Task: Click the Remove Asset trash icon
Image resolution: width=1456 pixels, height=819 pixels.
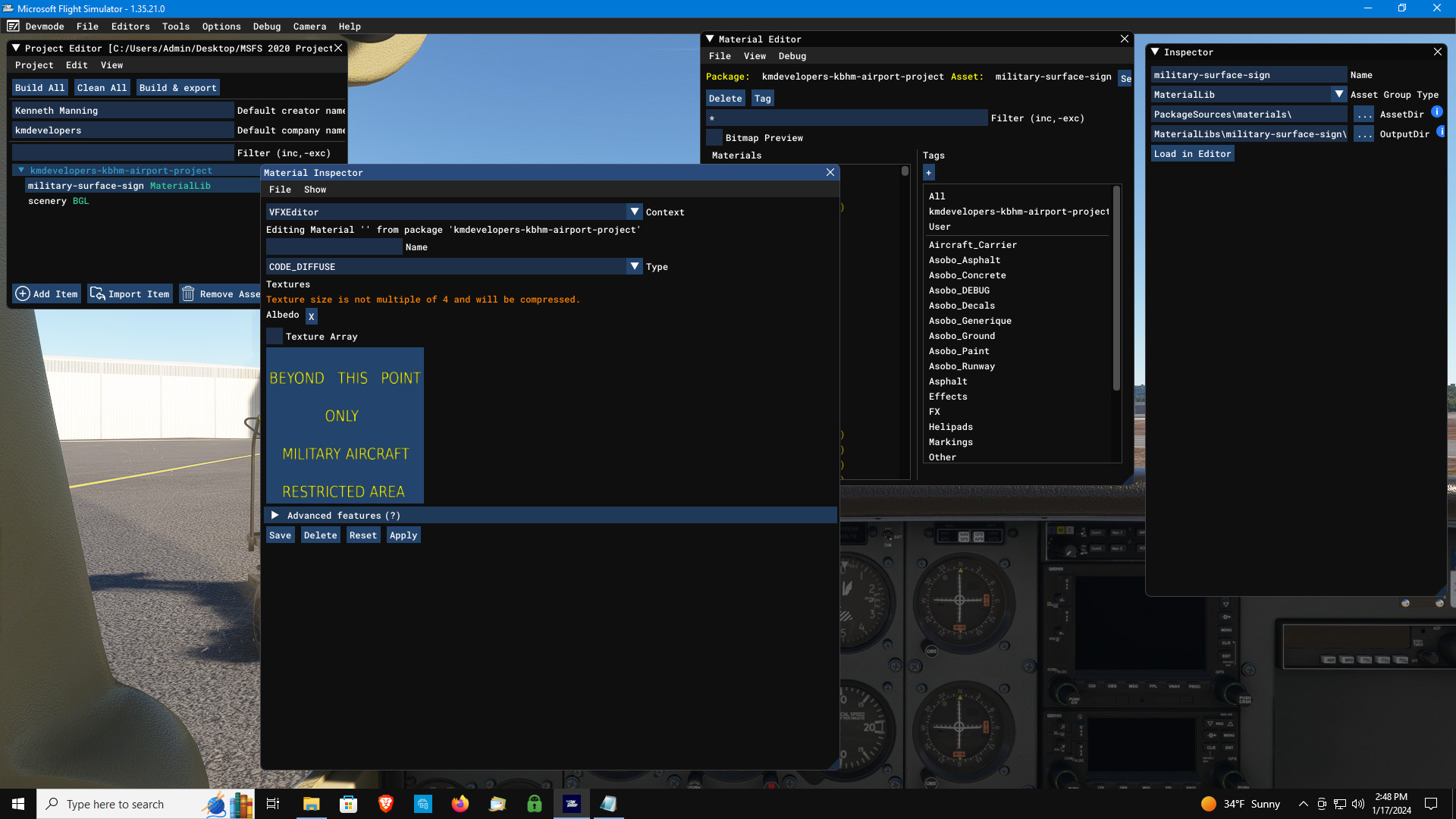Action: pyautogui.click(x=188, y=293)
